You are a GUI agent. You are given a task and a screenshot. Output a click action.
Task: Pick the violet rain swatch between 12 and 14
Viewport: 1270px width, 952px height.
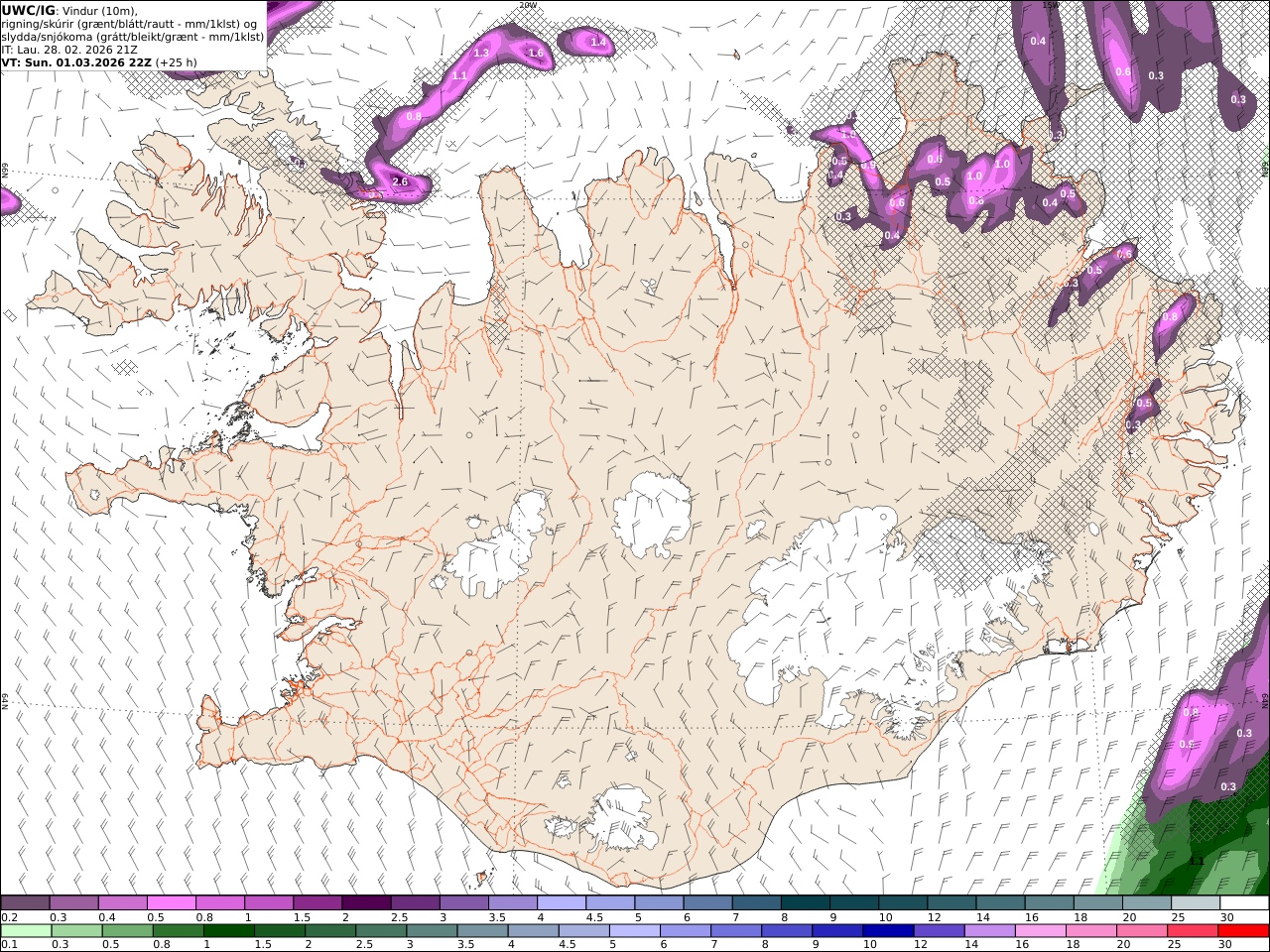tap(938, 930)
